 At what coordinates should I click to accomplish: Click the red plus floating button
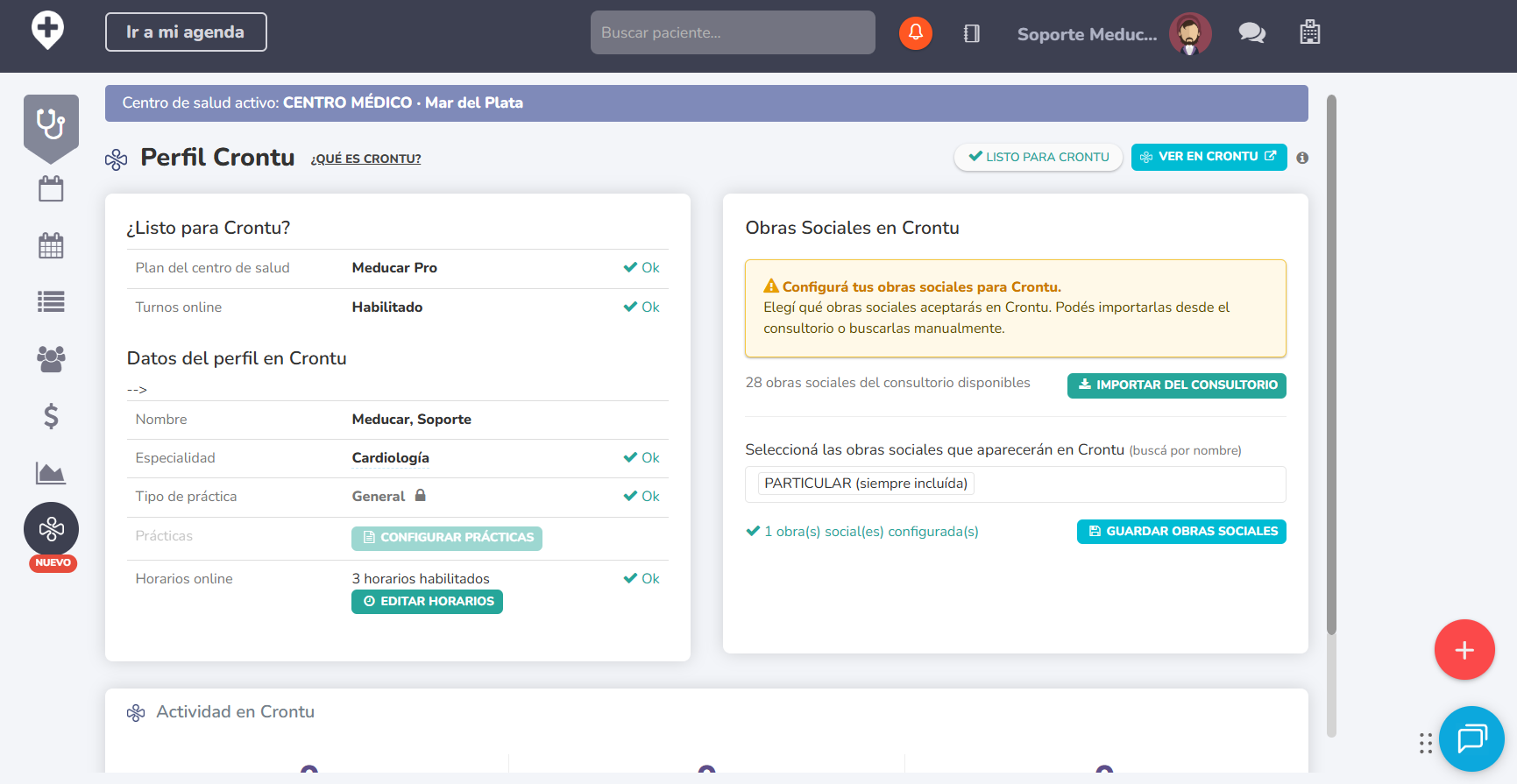tap(1464, 650)
